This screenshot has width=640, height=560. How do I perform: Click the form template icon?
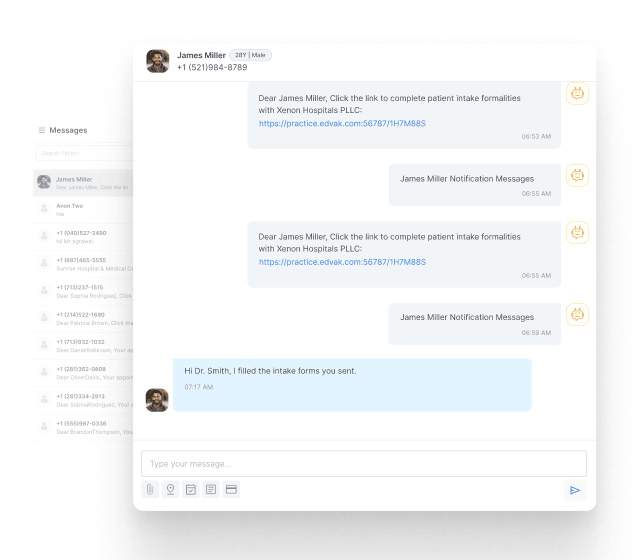point(211,490)
